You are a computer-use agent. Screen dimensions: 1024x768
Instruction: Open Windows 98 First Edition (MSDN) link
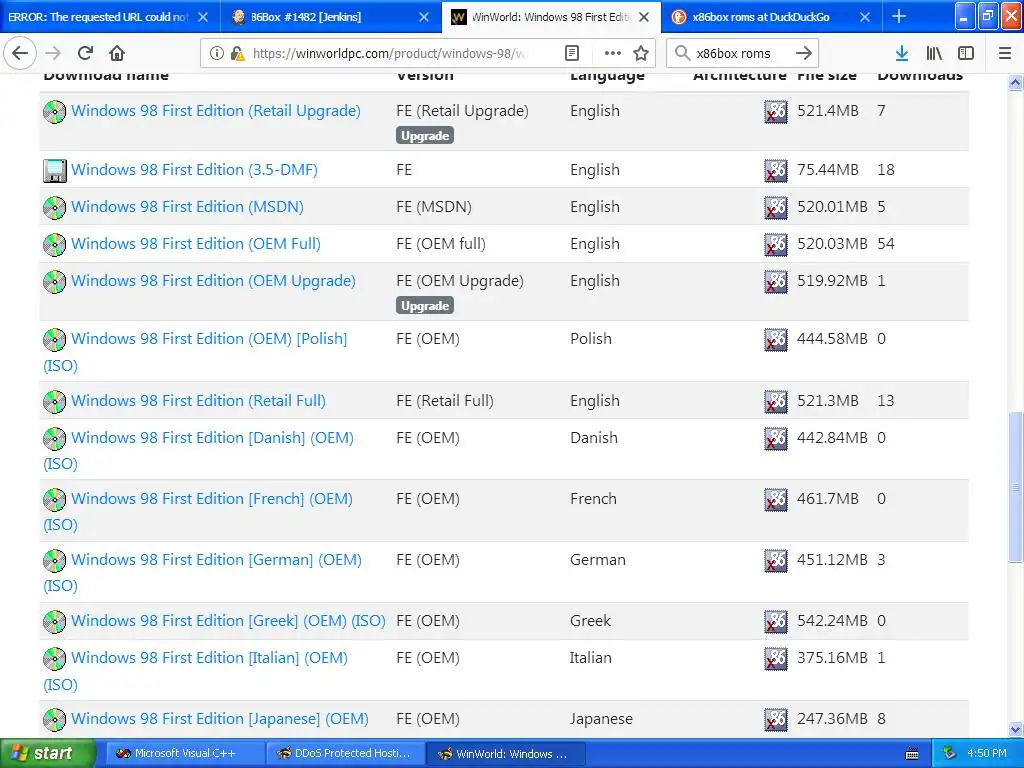187,206
